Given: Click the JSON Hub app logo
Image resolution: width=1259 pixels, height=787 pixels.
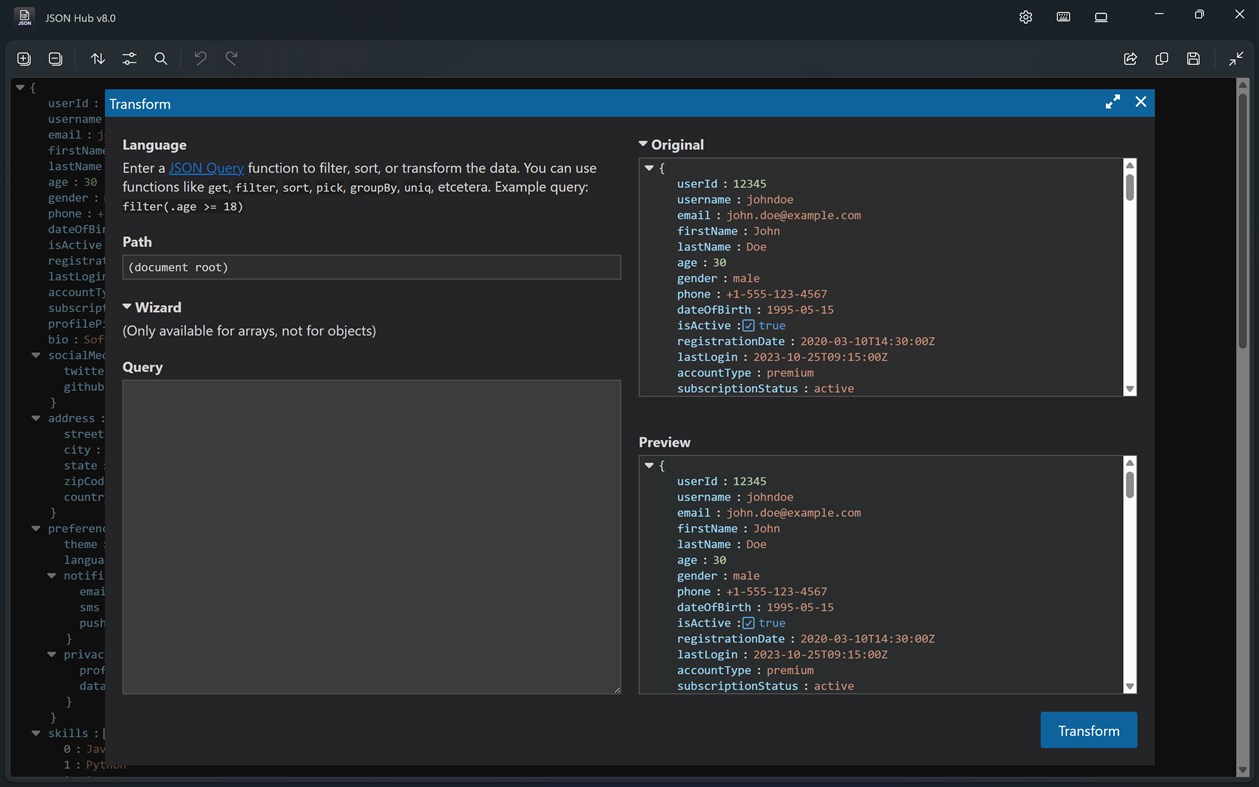Looking at the screenshot, I should (25, 17).
